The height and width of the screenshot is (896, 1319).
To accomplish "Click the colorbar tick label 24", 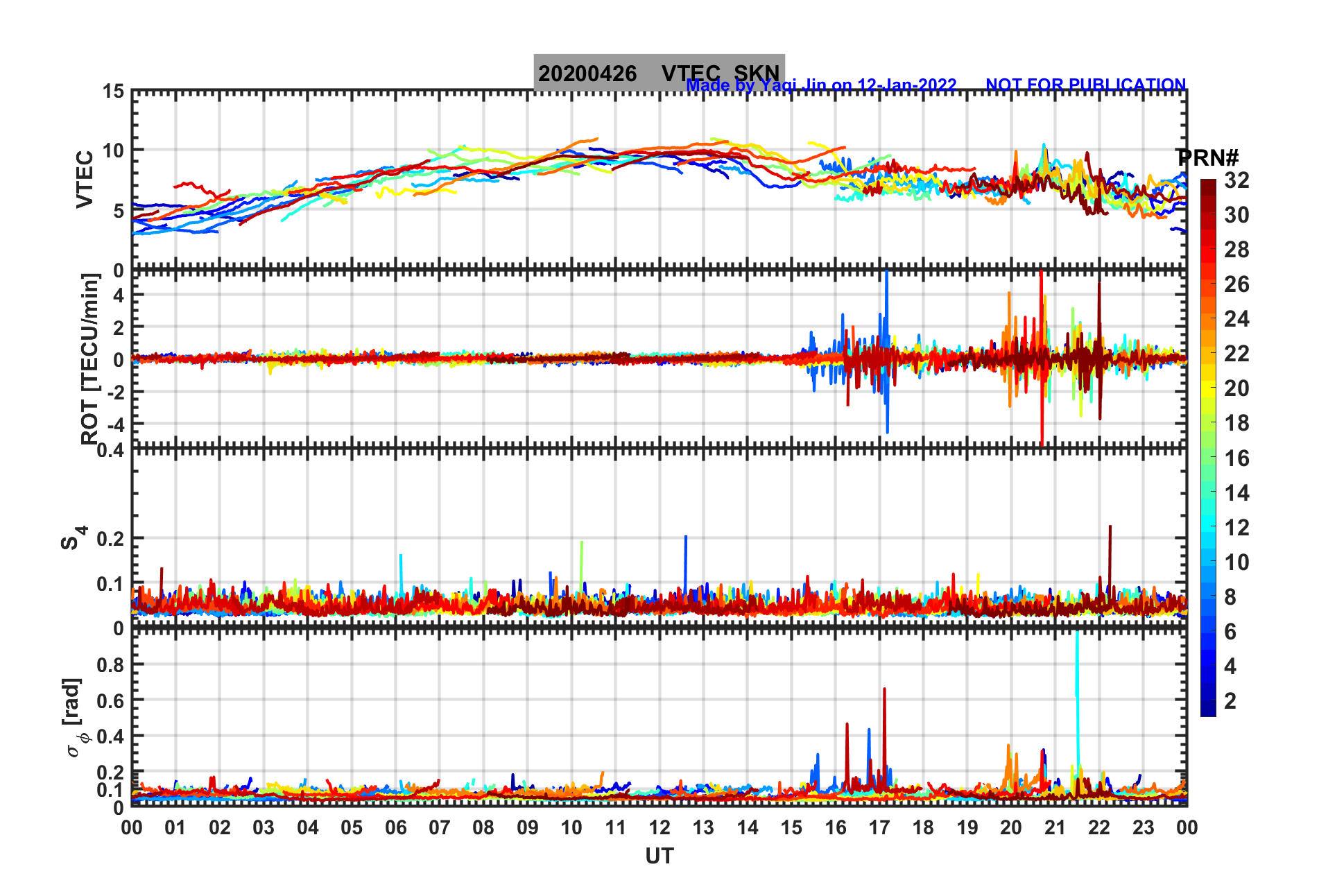I will (x=1236, y=319).
